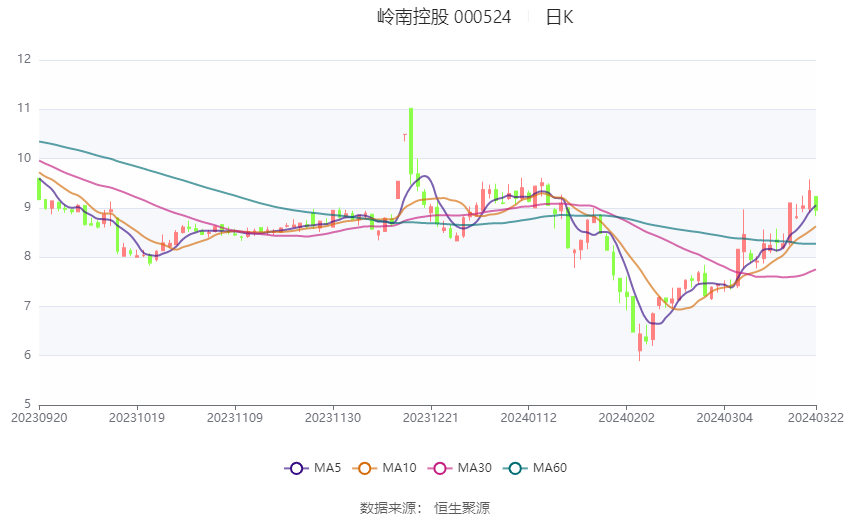Click the price axis value 12

24,59
